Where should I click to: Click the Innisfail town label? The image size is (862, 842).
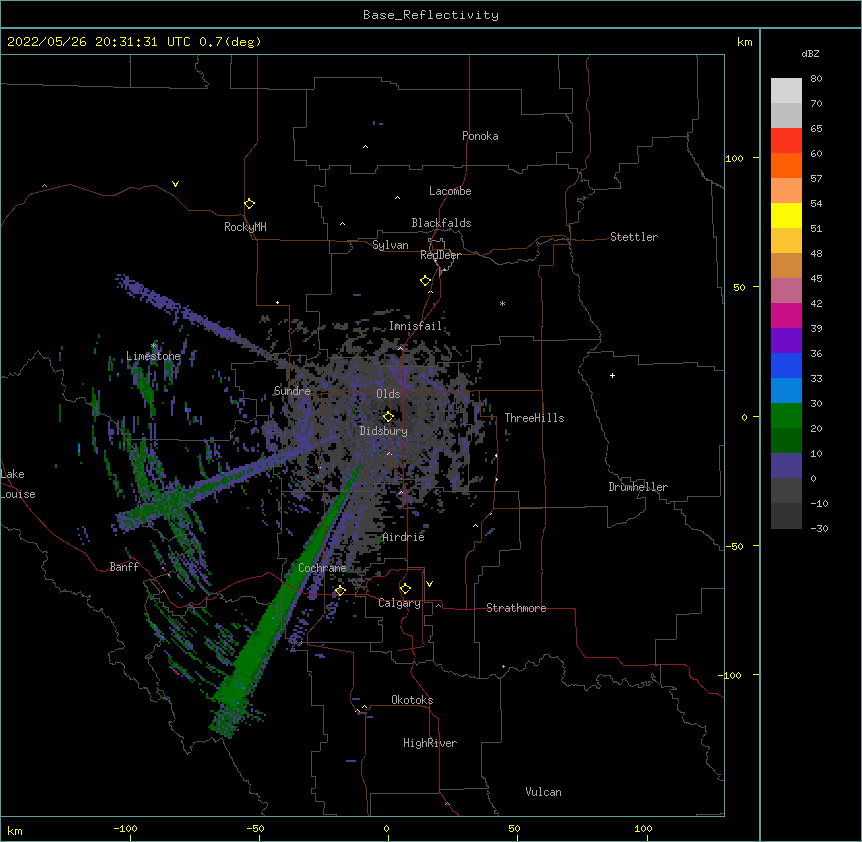click(x=415, y=326)
